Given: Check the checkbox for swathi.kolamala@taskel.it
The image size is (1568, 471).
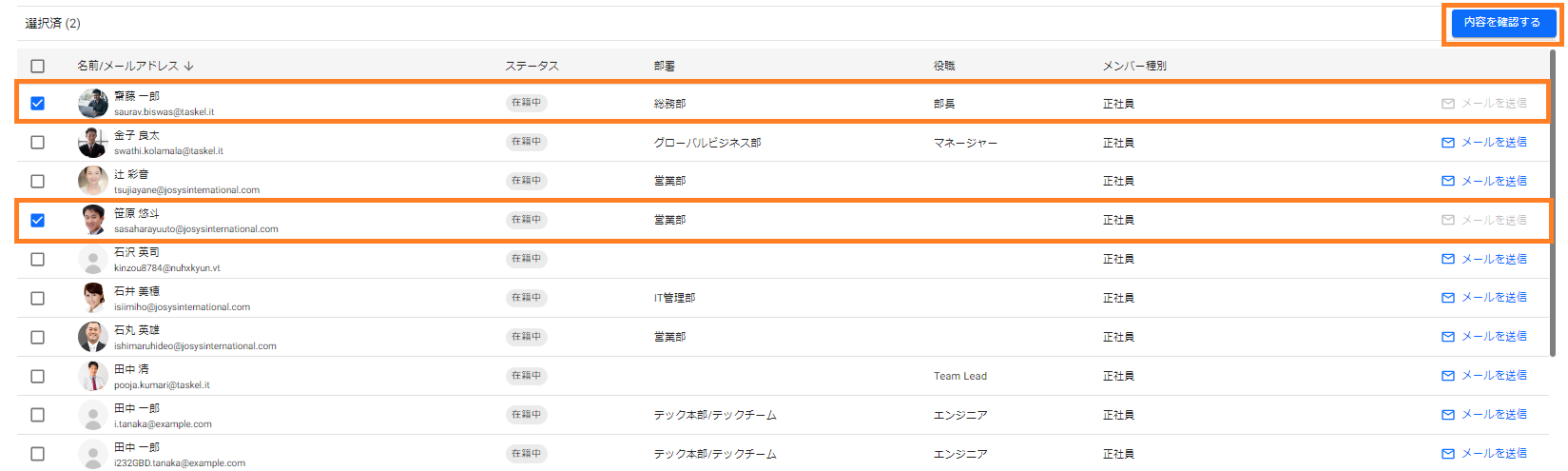Looking at the screenshot, I should point(38,142).
